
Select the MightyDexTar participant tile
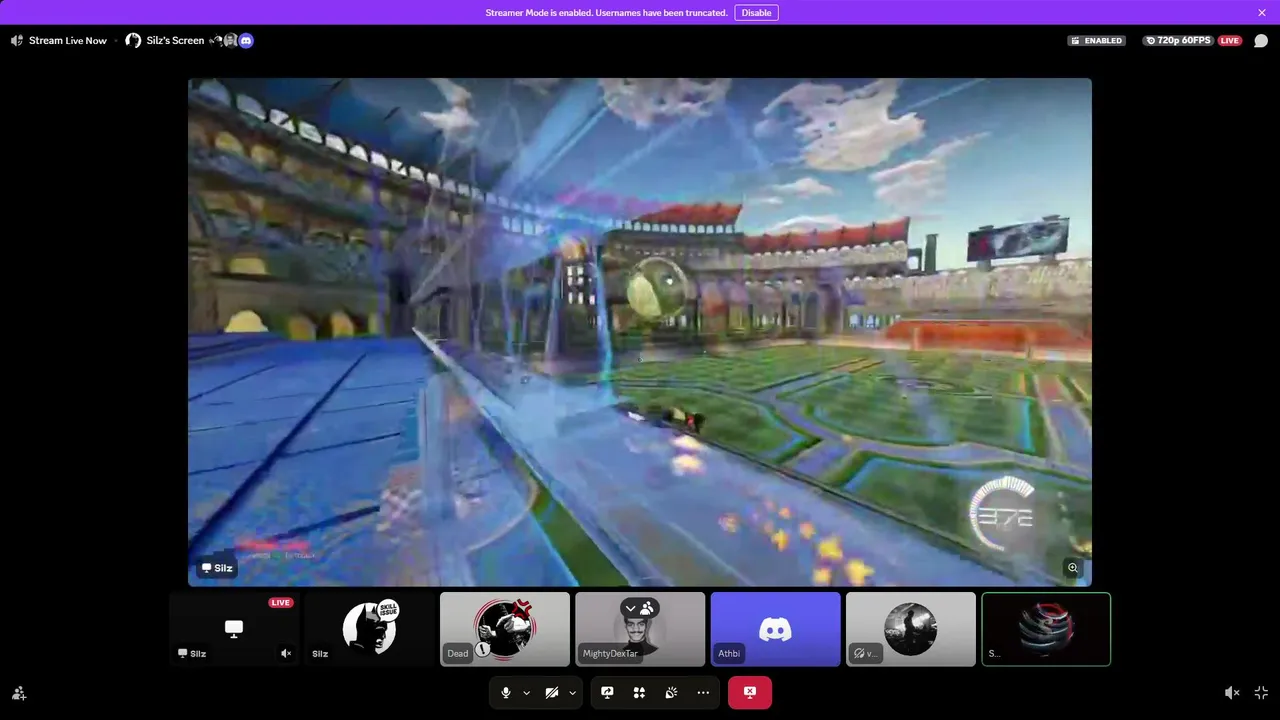tap(640, 629)
